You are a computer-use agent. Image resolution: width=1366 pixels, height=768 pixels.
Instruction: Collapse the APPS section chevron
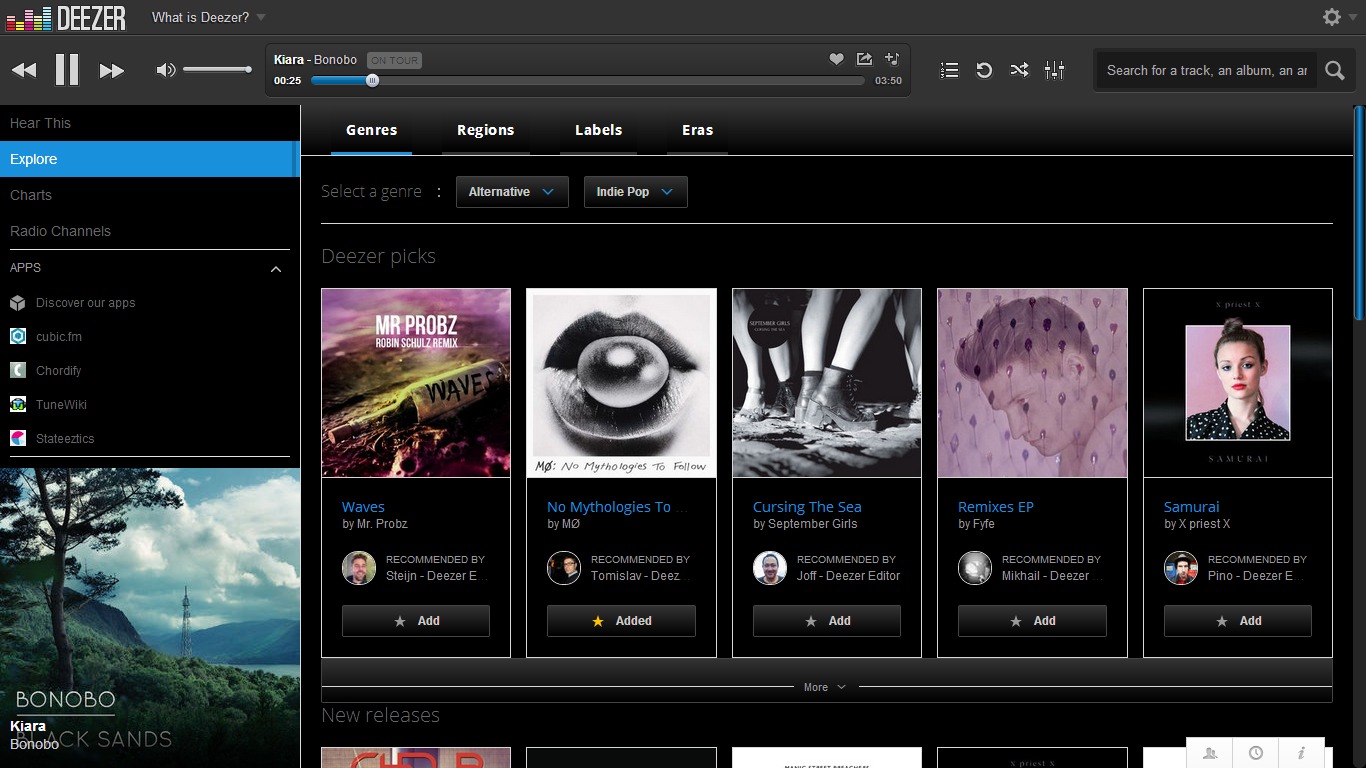(276, 268)
